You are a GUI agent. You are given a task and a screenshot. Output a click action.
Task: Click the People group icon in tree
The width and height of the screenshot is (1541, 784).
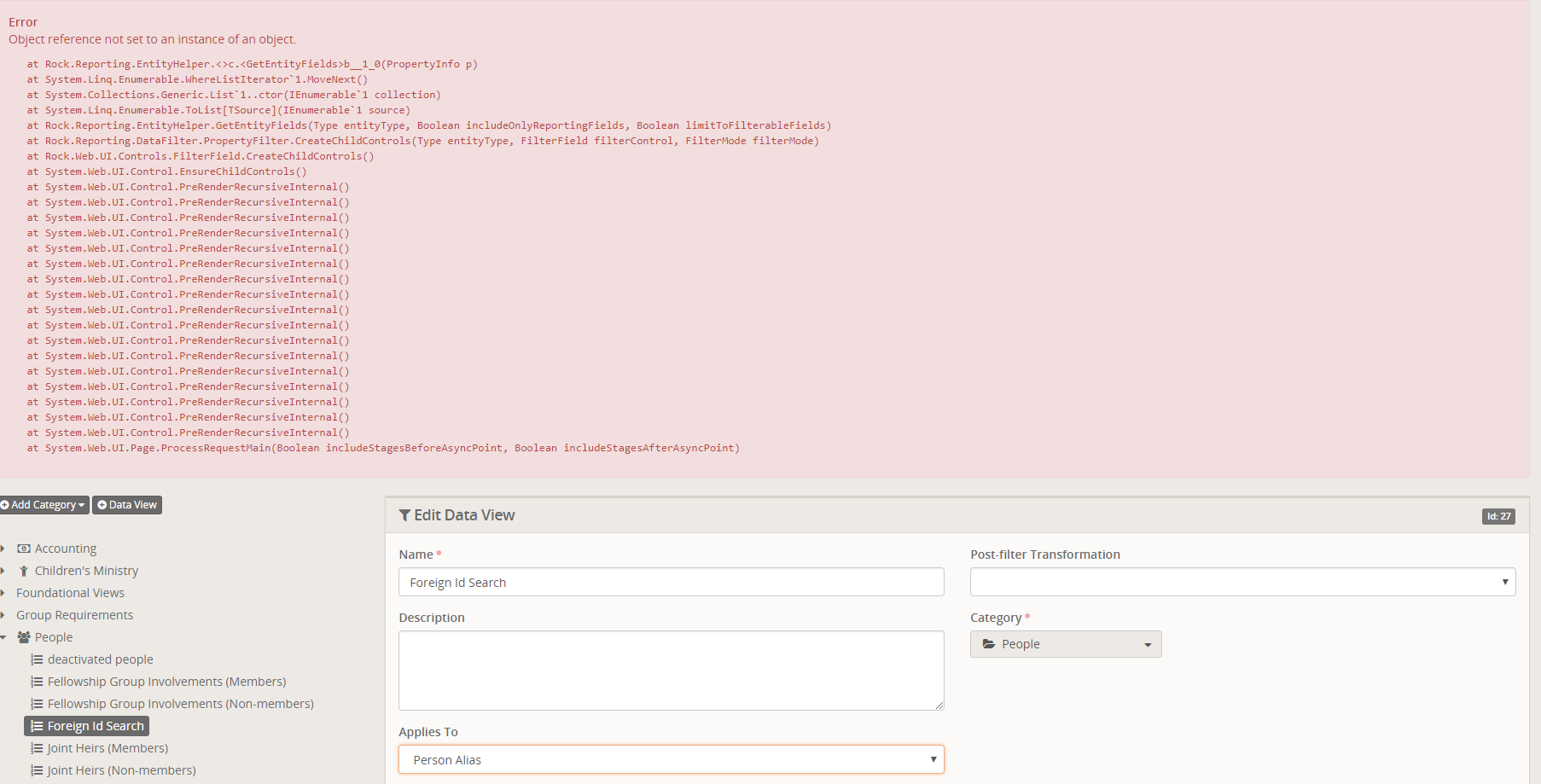tap(24, 637)
